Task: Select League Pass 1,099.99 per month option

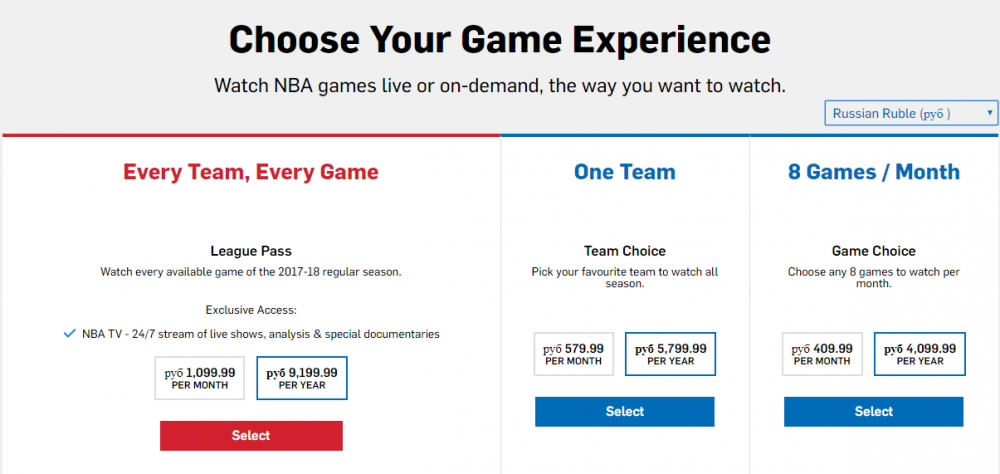Action: click(x=200, y=378)
